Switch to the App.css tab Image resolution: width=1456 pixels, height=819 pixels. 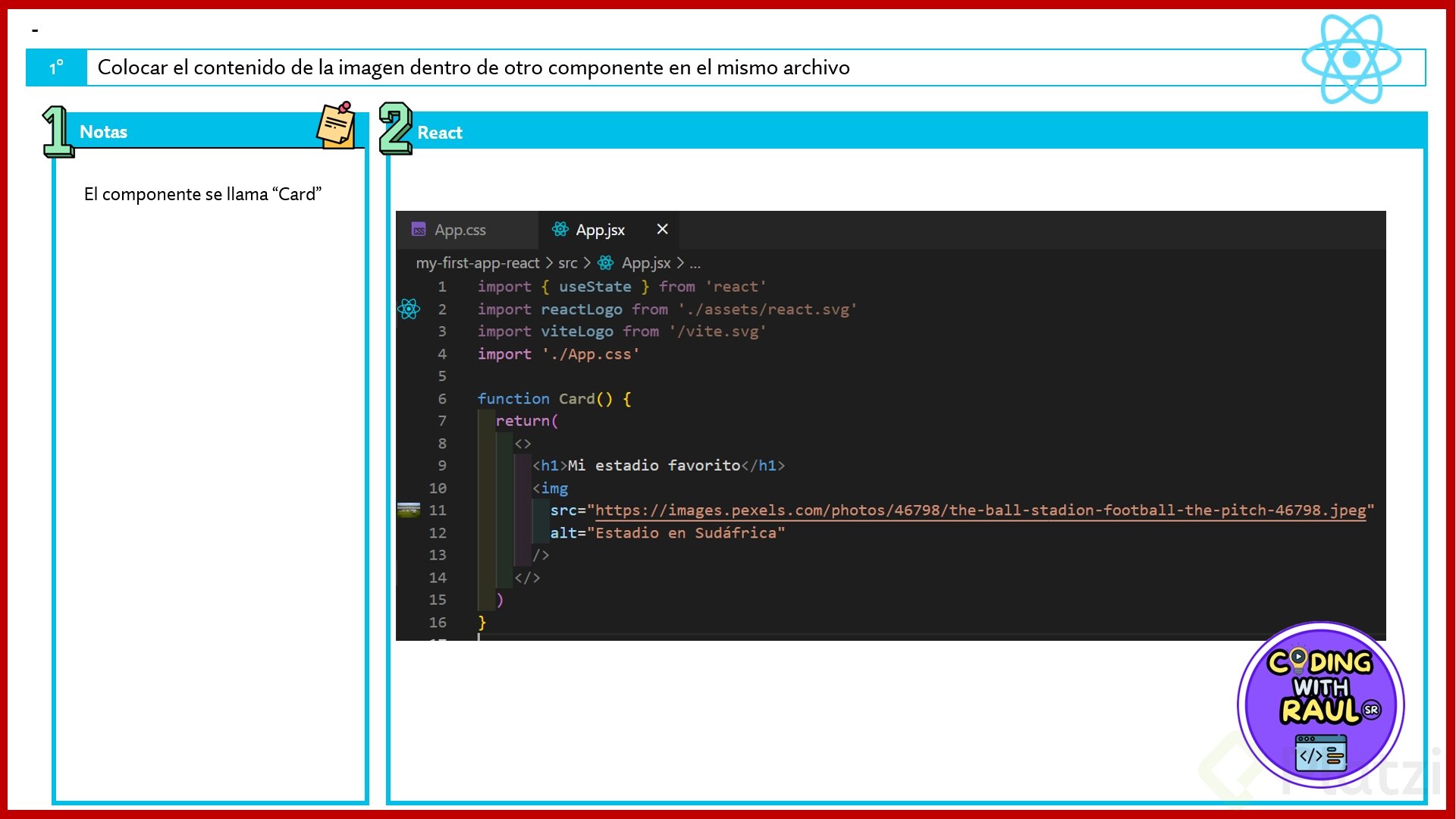pyautogui.click(x=460, y=230)
